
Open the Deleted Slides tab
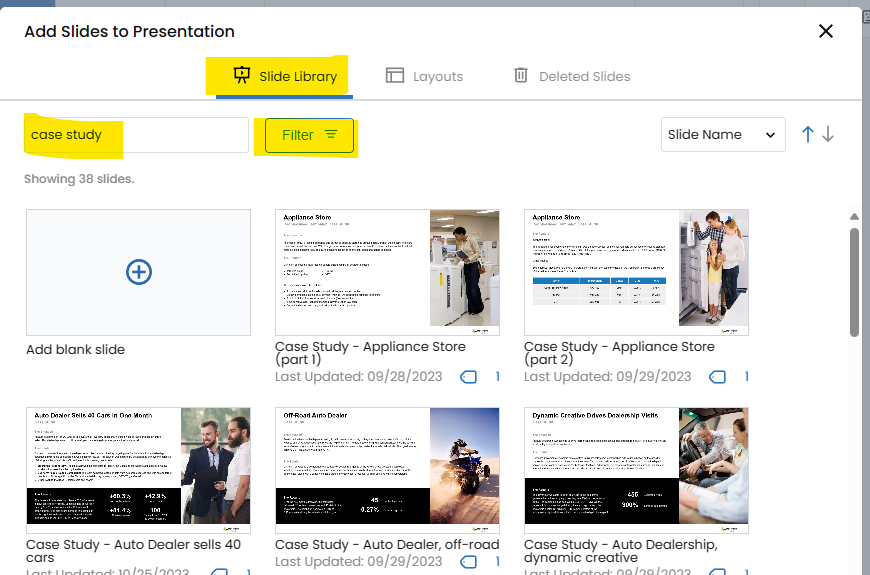[x=572, y=76]
